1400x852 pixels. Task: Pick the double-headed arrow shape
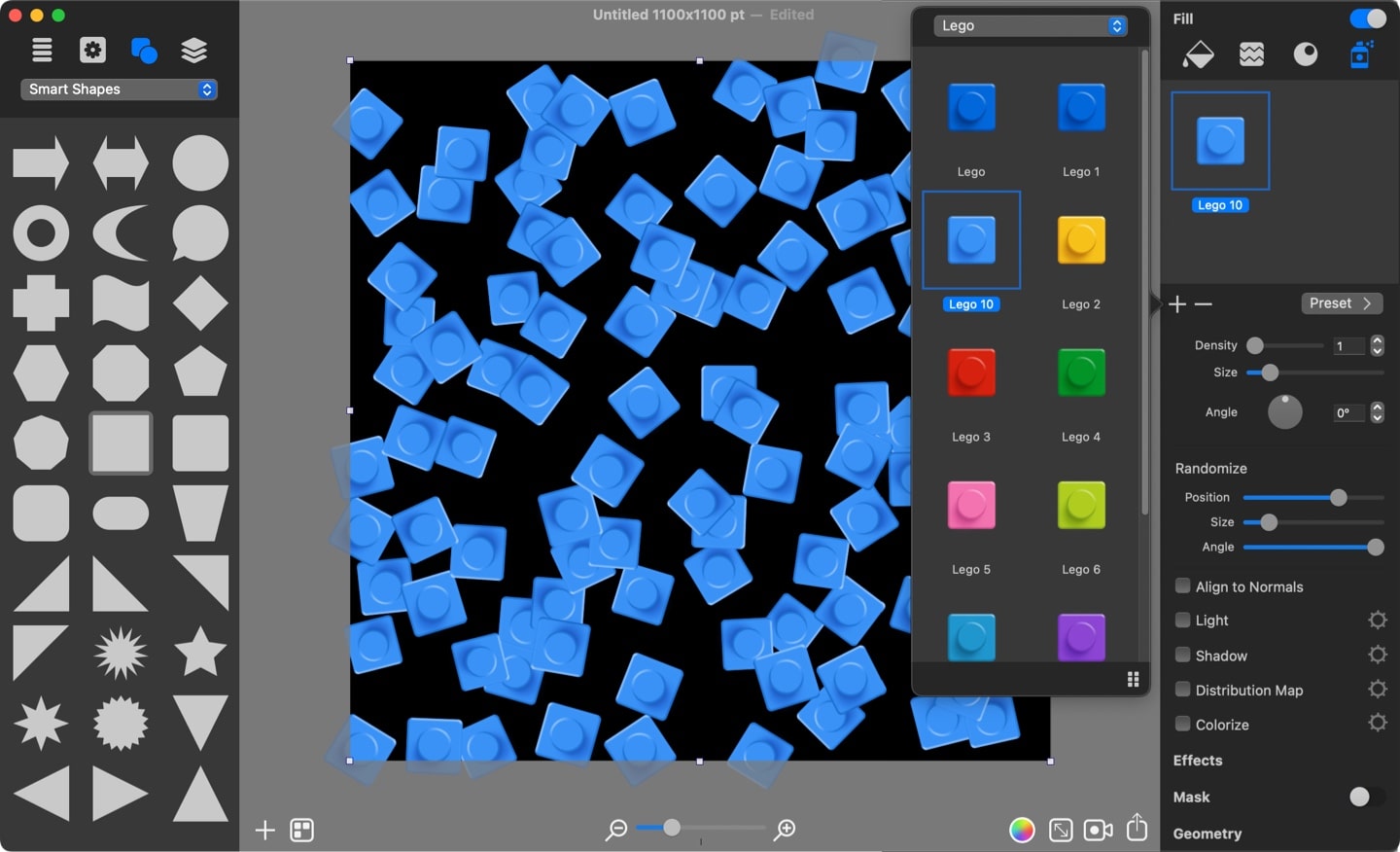[x=121, y=162]
